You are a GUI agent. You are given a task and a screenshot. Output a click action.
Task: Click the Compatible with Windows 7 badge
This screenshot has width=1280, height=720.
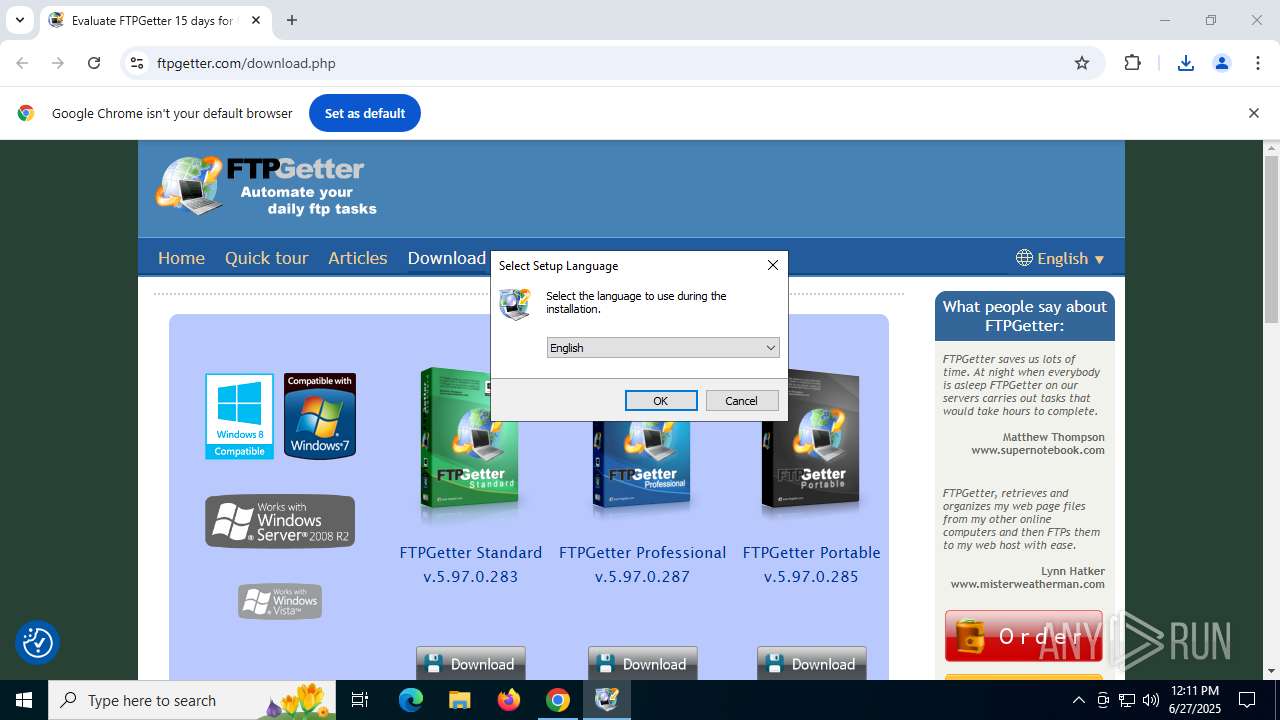[320, 416]
